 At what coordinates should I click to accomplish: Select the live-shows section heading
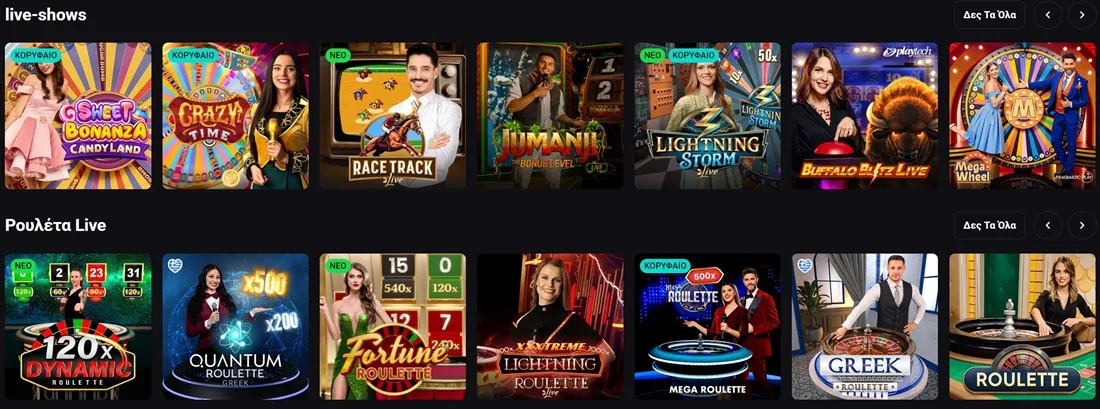point(46,14)
